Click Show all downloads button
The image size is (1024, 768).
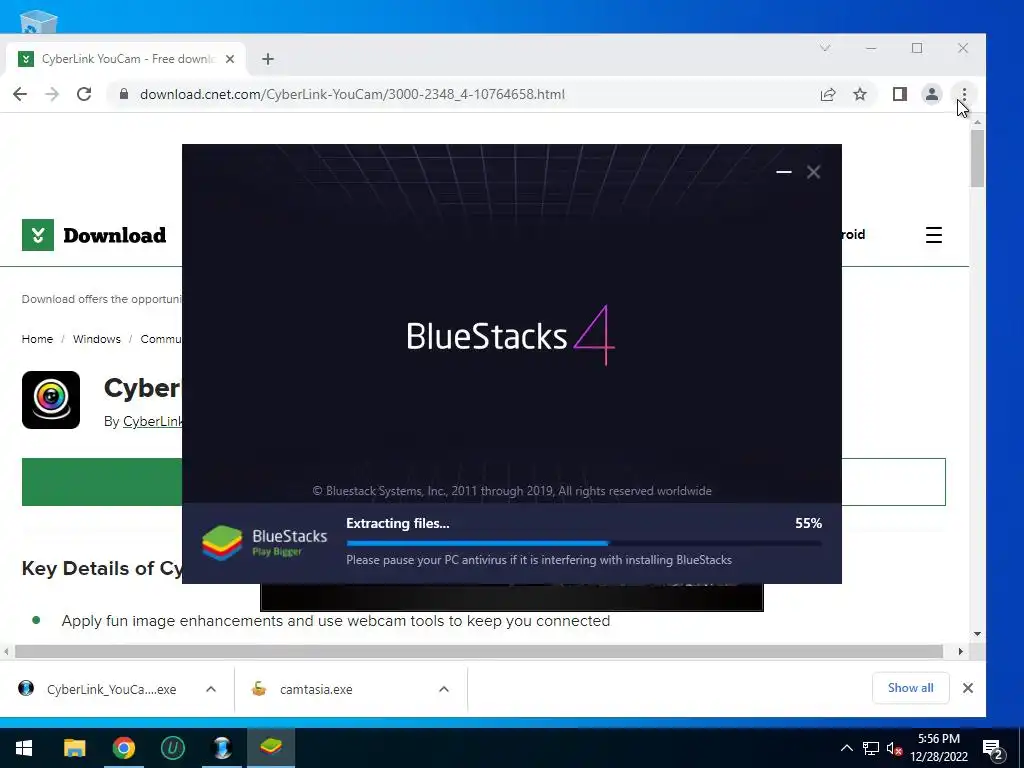point(910,688)
